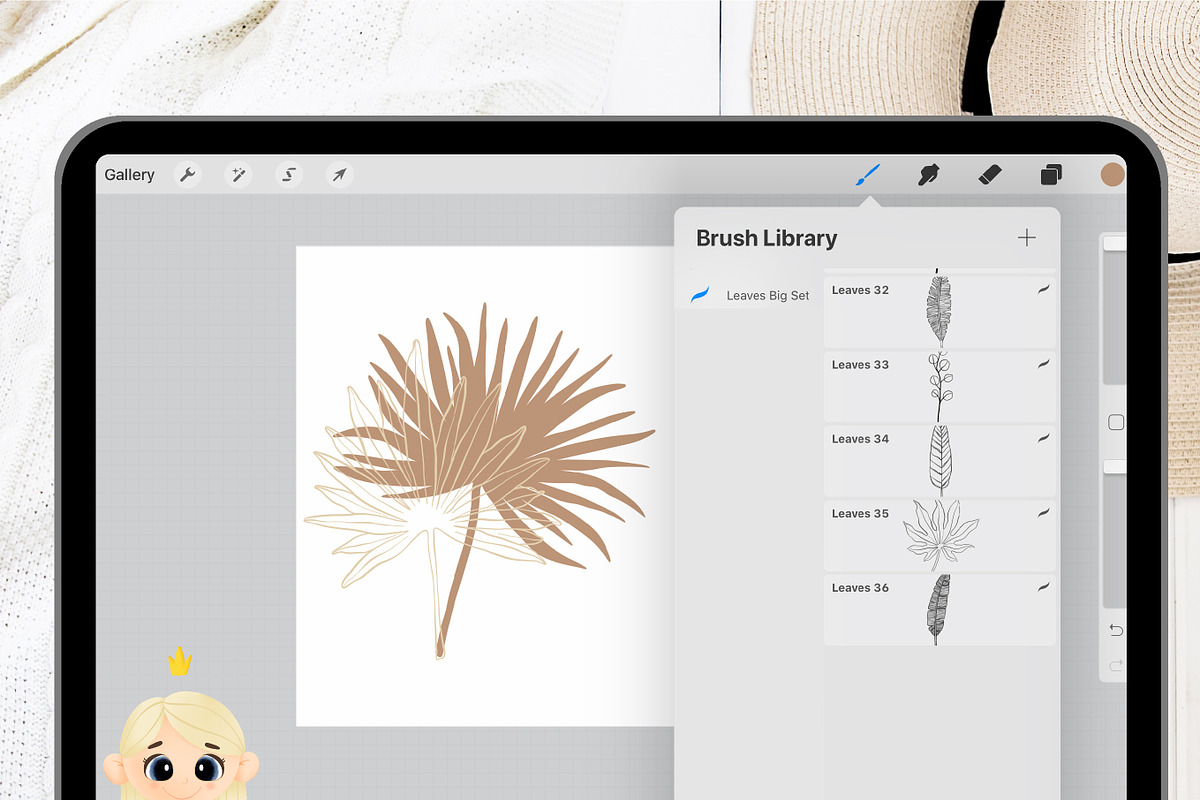Choose the Leaves 34 brush
The image size is (1200, 800).
pos(939,459)
